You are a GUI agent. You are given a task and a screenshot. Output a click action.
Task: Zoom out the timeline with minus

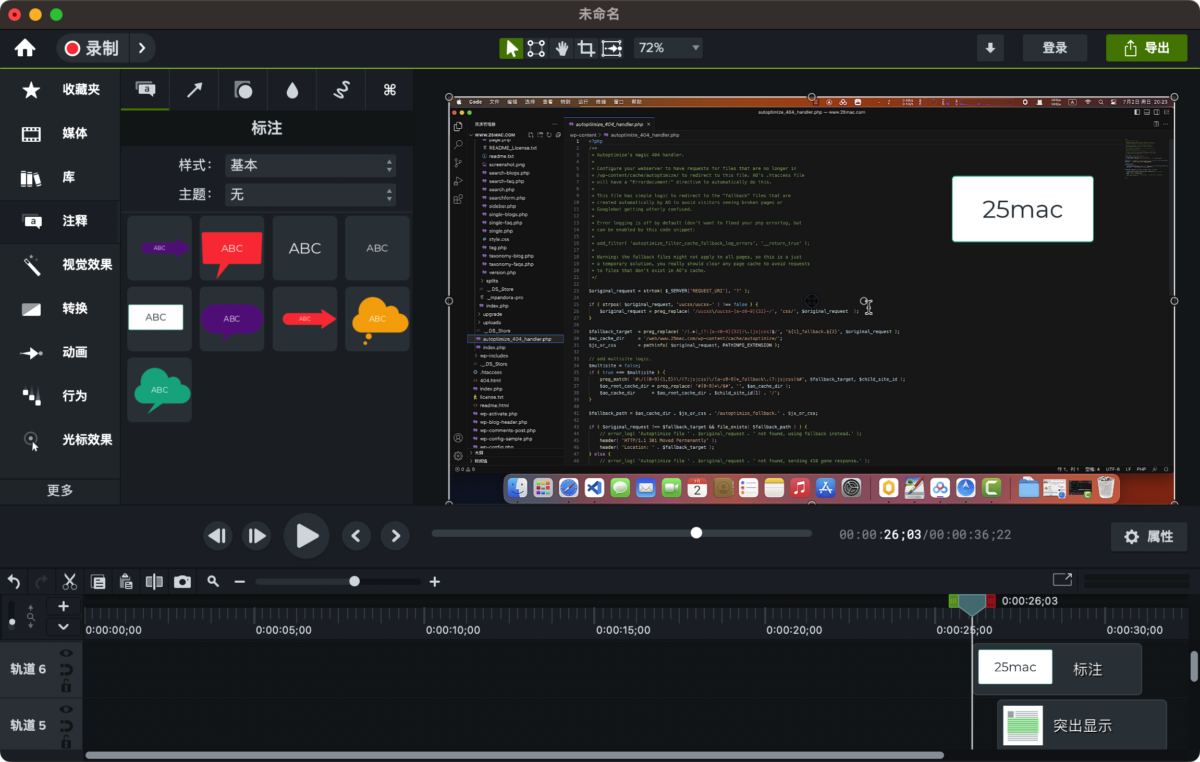click(x=240, y=581)
